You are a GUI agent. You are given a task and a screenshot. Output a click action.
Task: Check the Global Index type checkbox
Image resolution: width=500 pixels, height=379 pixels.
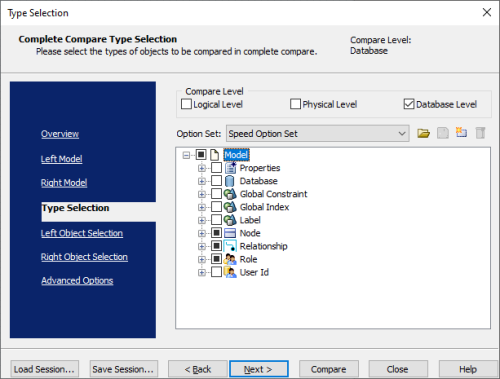point(216,207)
